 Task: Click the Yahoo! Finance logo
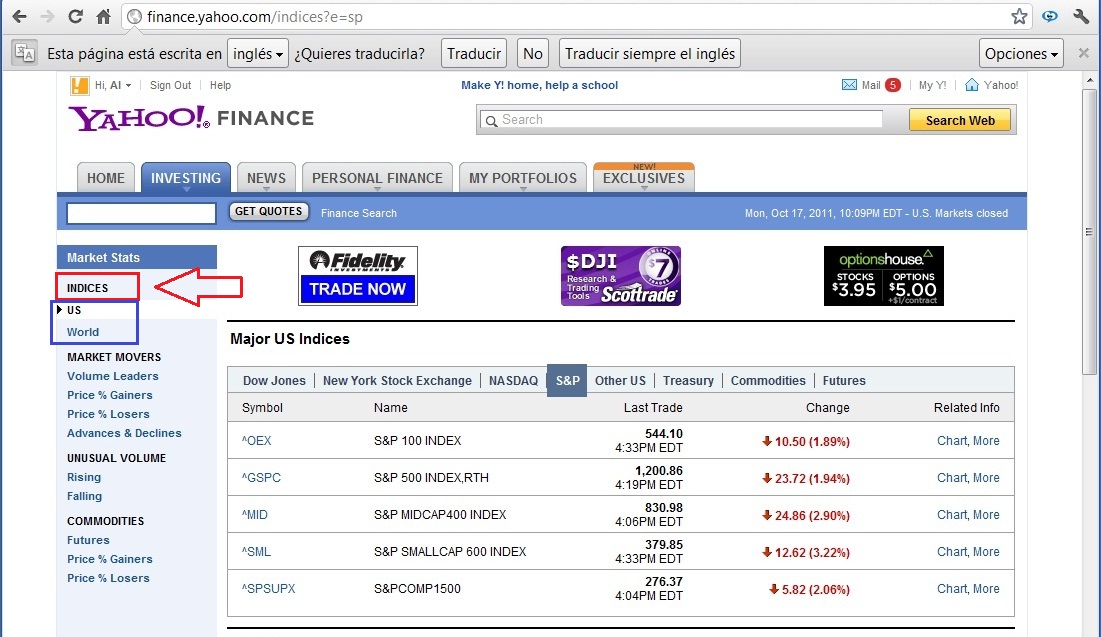tap(191, 118)
